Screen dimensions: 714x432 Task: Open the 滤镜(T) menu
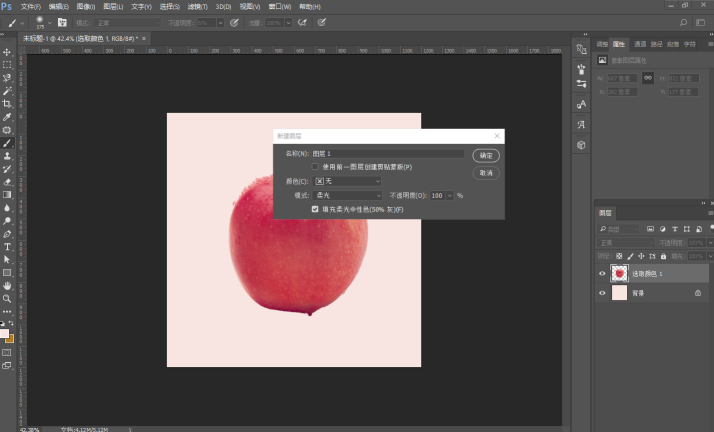(198, 7)
